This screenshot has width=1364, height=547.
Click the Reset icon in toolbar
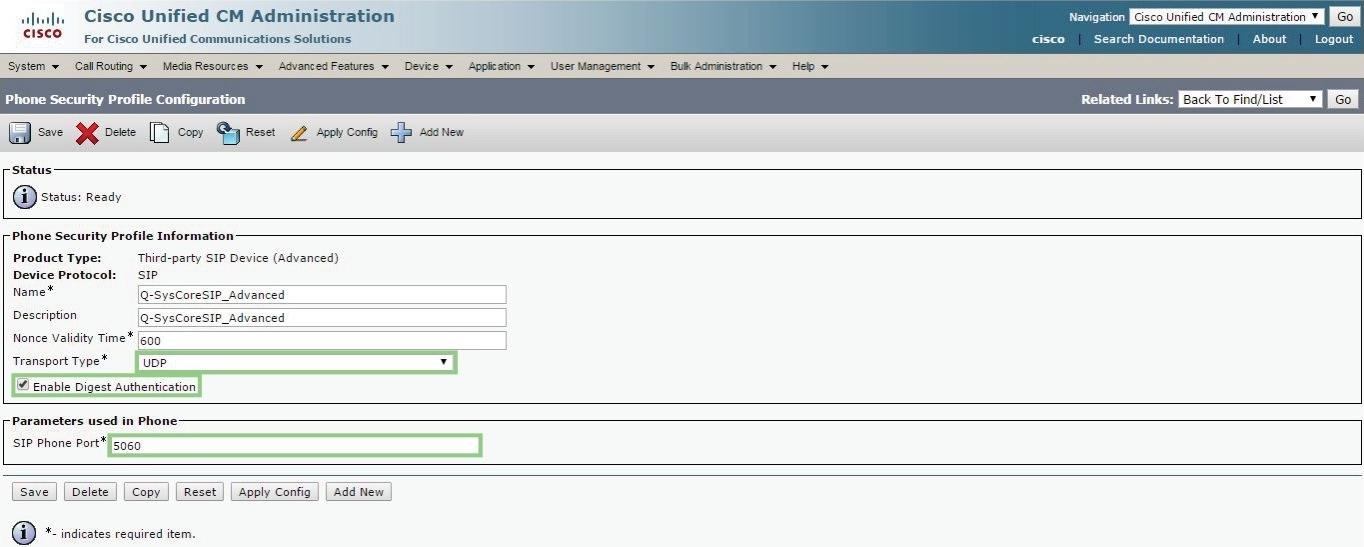point(228,133)
